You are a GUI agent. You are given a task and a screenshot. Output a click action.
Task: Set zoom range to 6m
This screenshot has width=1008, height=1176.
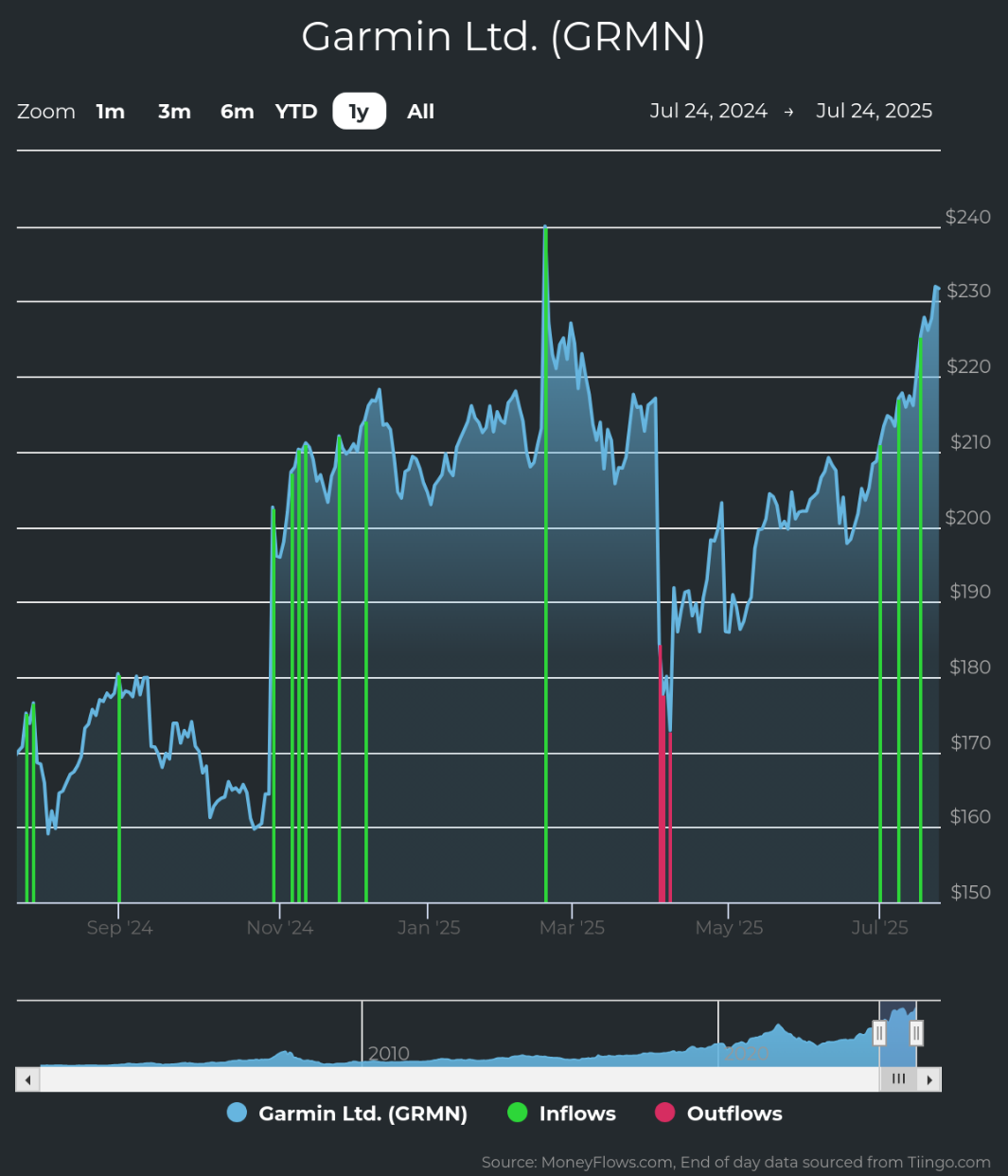[x=238, y=112]
